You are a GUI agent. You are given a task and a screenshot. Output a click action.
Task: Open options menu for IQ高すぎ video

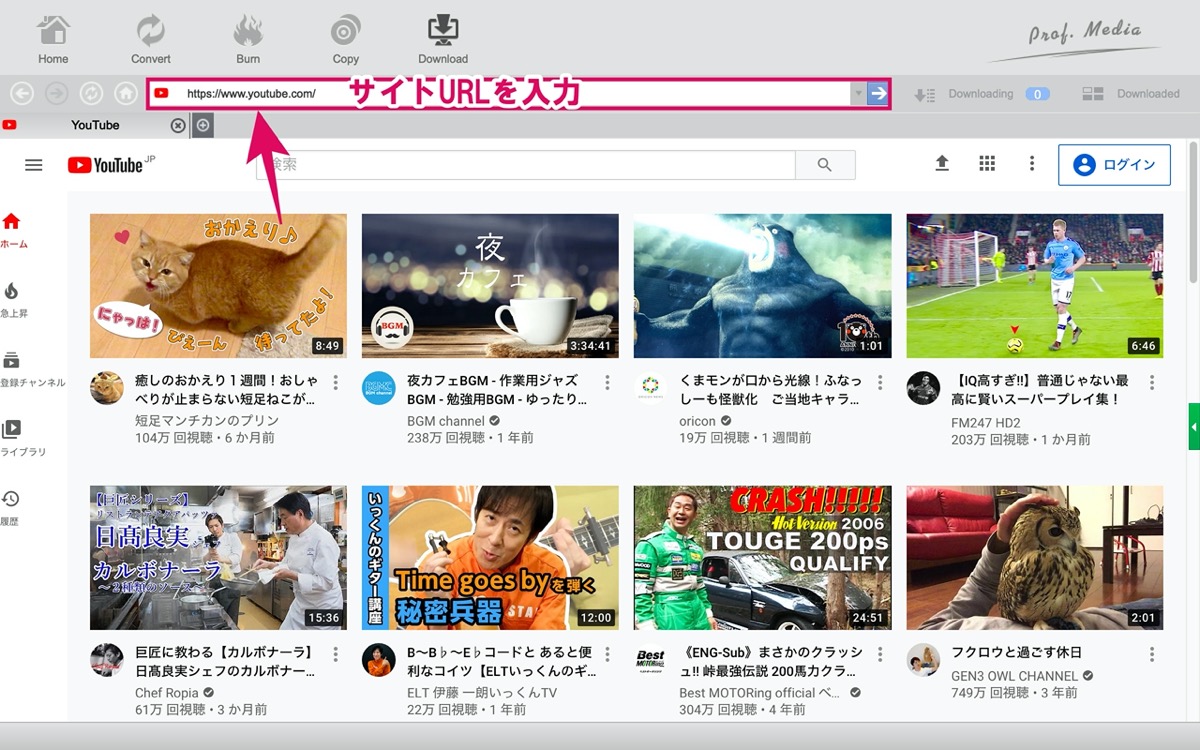(x=1152, y=383)
